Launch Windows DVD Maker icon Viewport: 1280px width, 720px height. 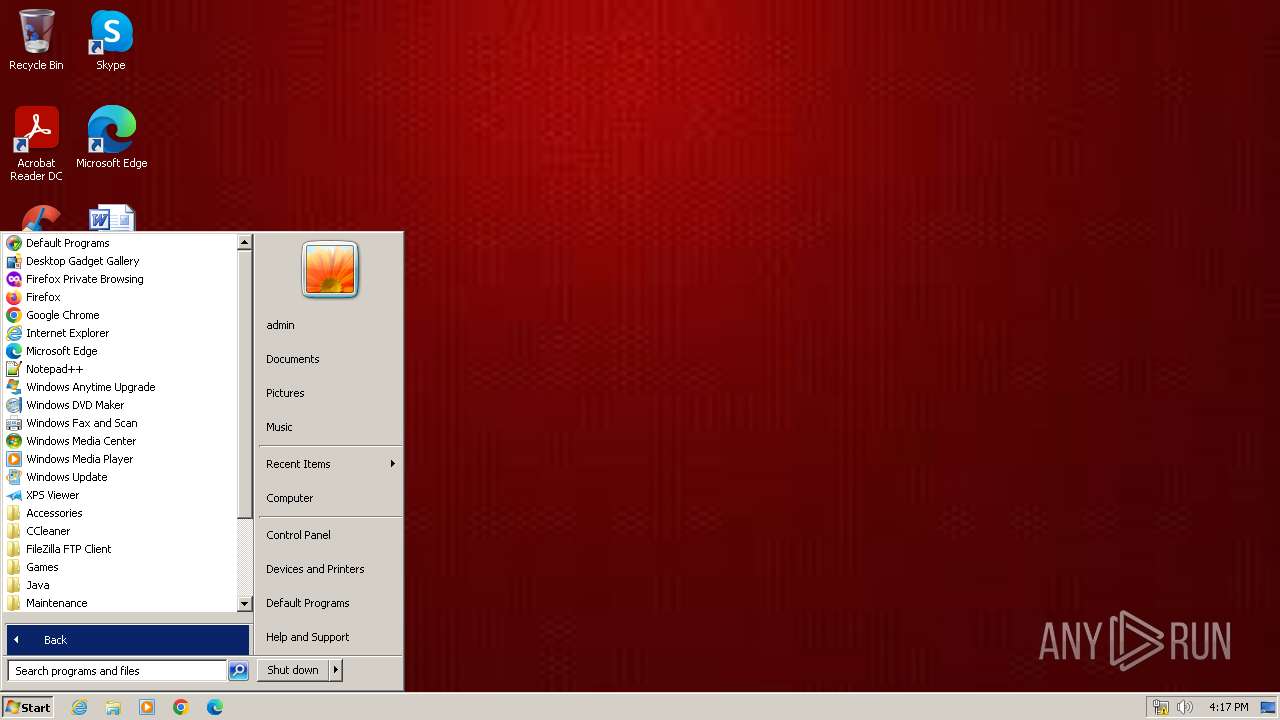[x=14, y=405]
